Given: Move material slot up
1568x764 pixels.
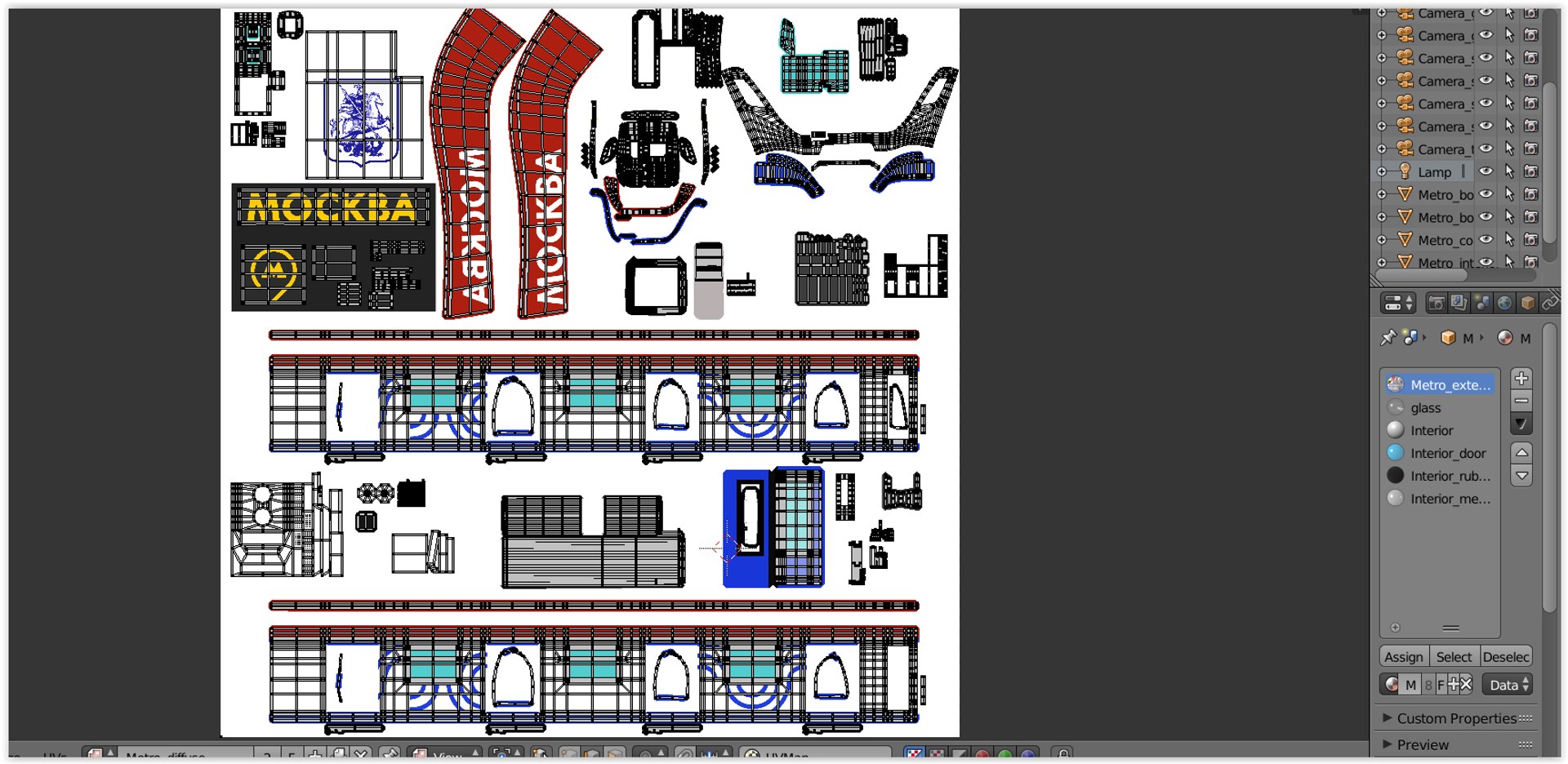Looking at the screenshot, I should tap(1521, 452).
